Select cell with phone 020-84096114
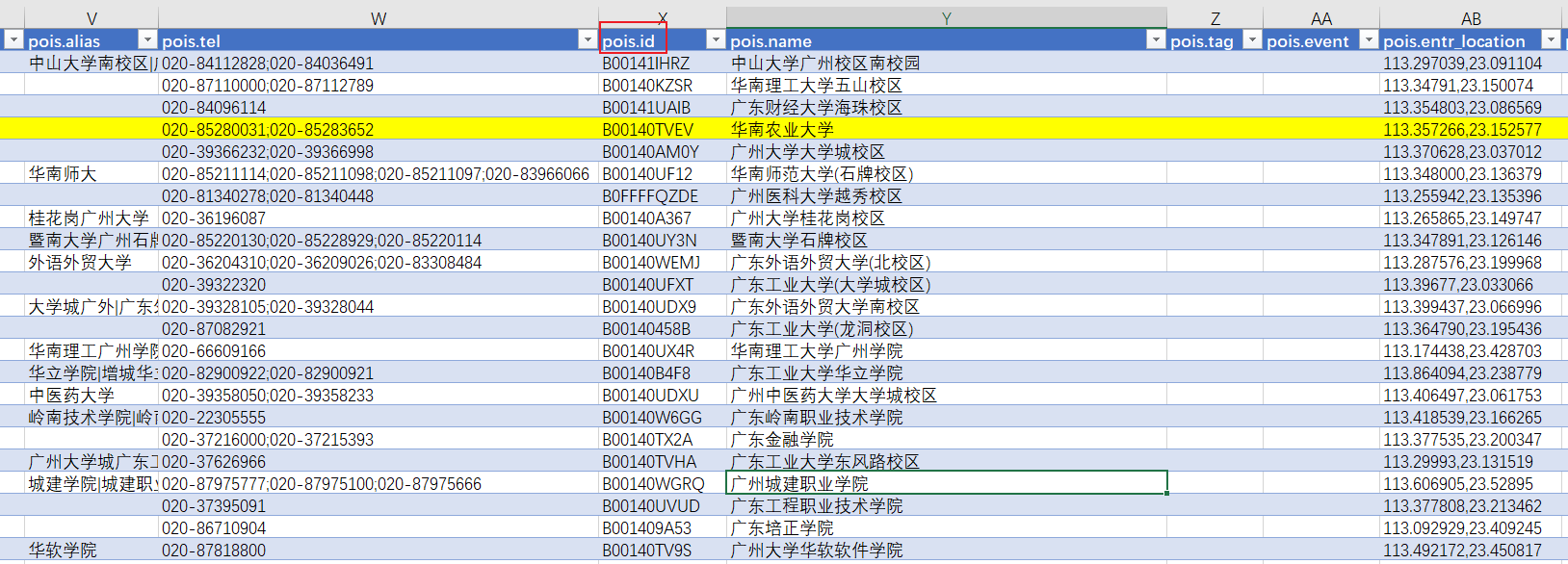 point(379,107)
